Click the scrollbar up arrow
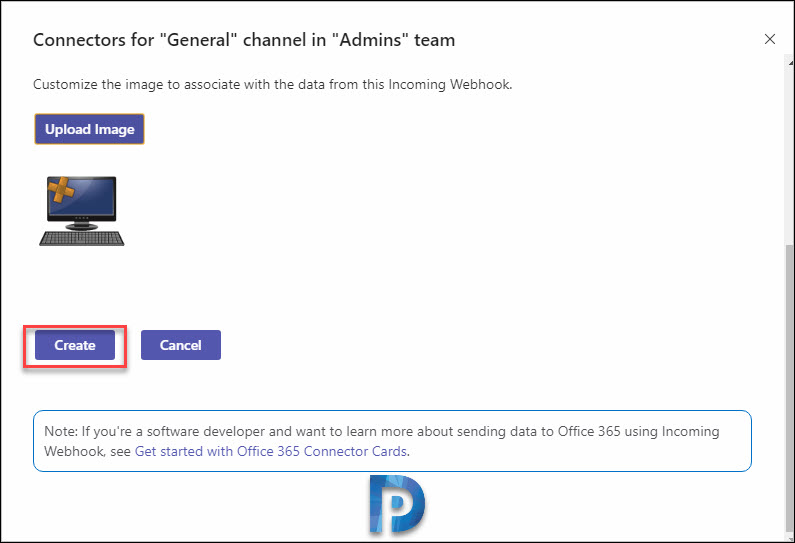The width and height of the screenshot is (795, 543). [x=790, y=63]
